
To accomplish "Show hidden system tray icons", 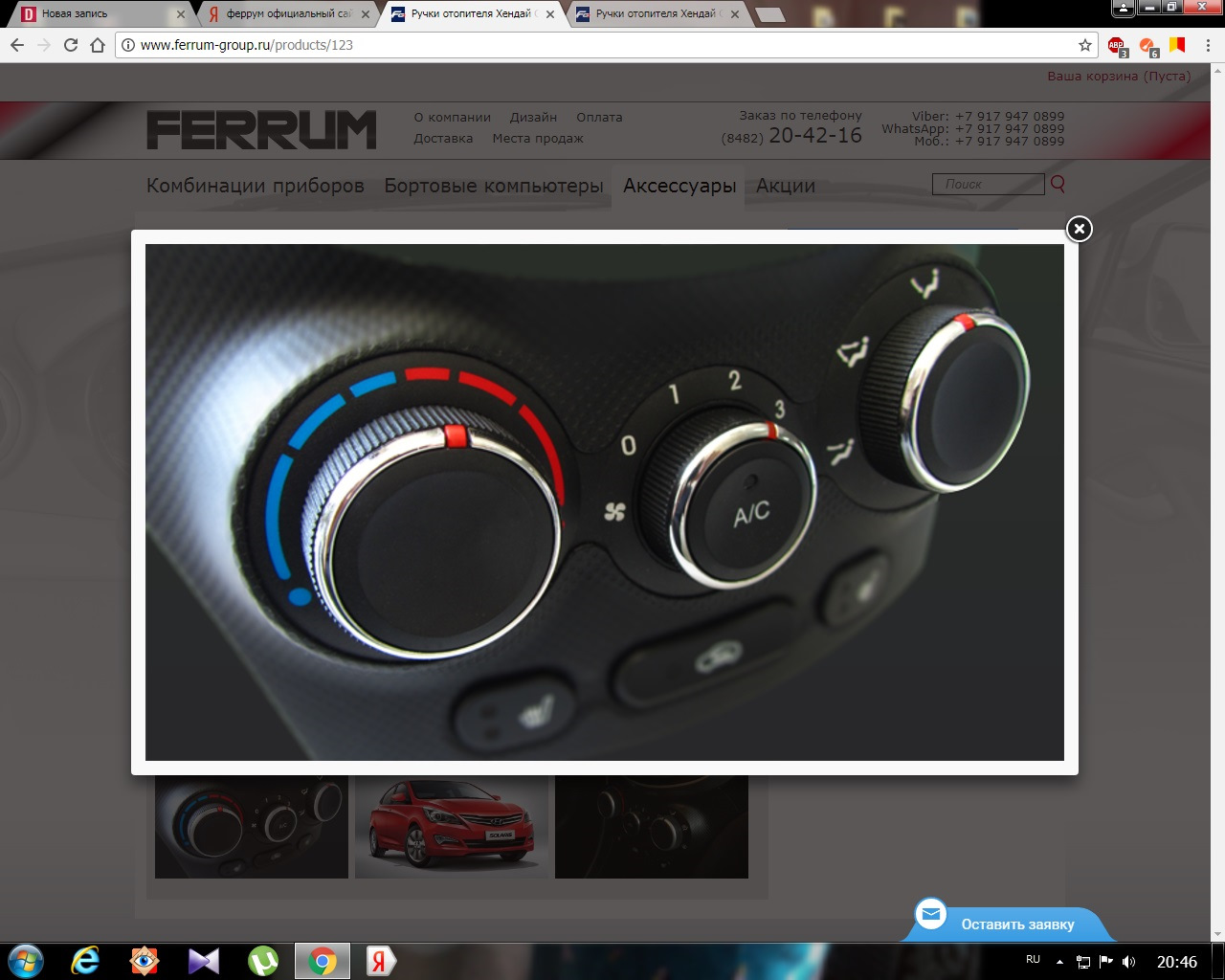I will (x=1059, y=962).
